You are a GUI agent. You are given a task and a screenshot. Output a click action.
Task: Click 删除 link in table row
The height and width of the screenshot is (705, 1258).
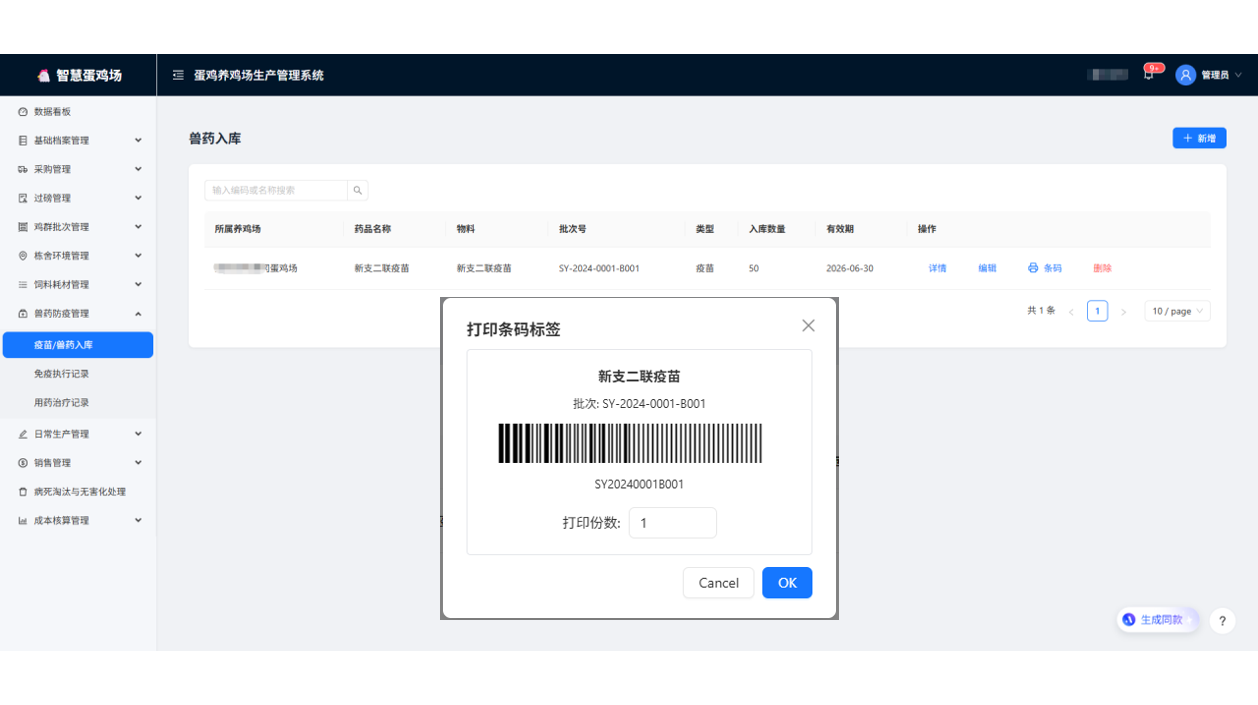[1102, 268]
